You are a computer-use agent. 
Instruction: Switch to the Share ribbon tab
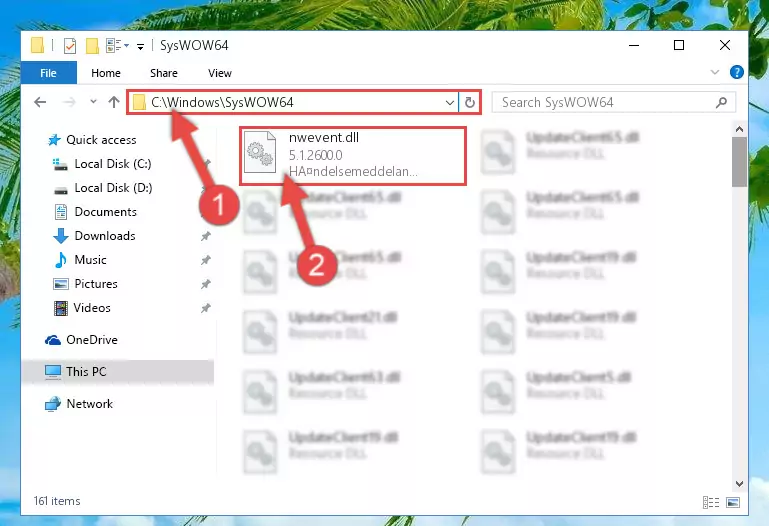(164, 73)
